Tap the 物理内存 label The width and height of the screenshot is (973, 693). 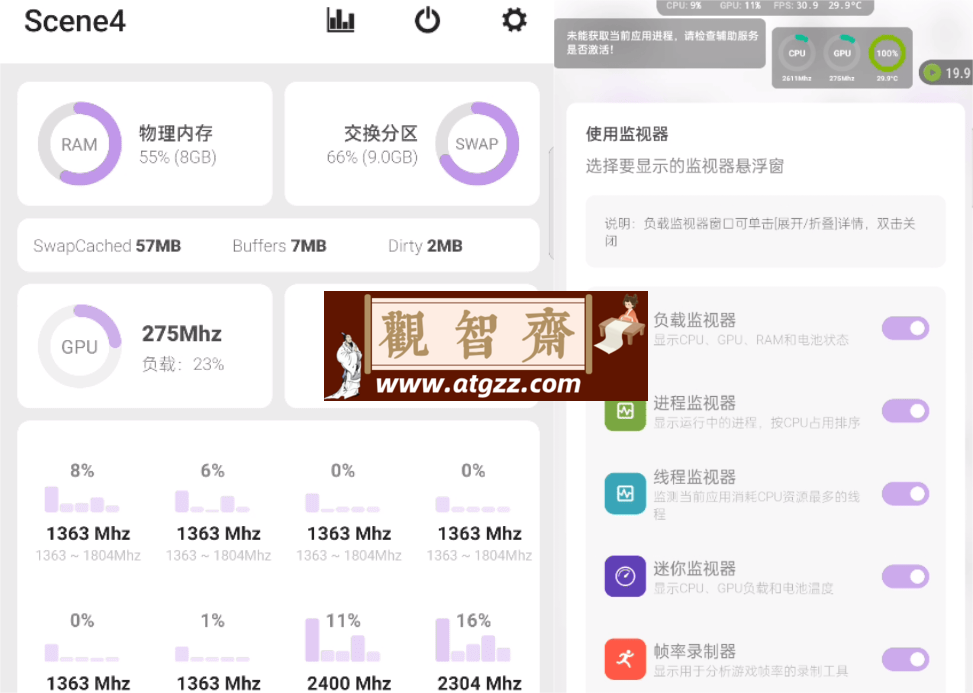(x=176, y=133)
